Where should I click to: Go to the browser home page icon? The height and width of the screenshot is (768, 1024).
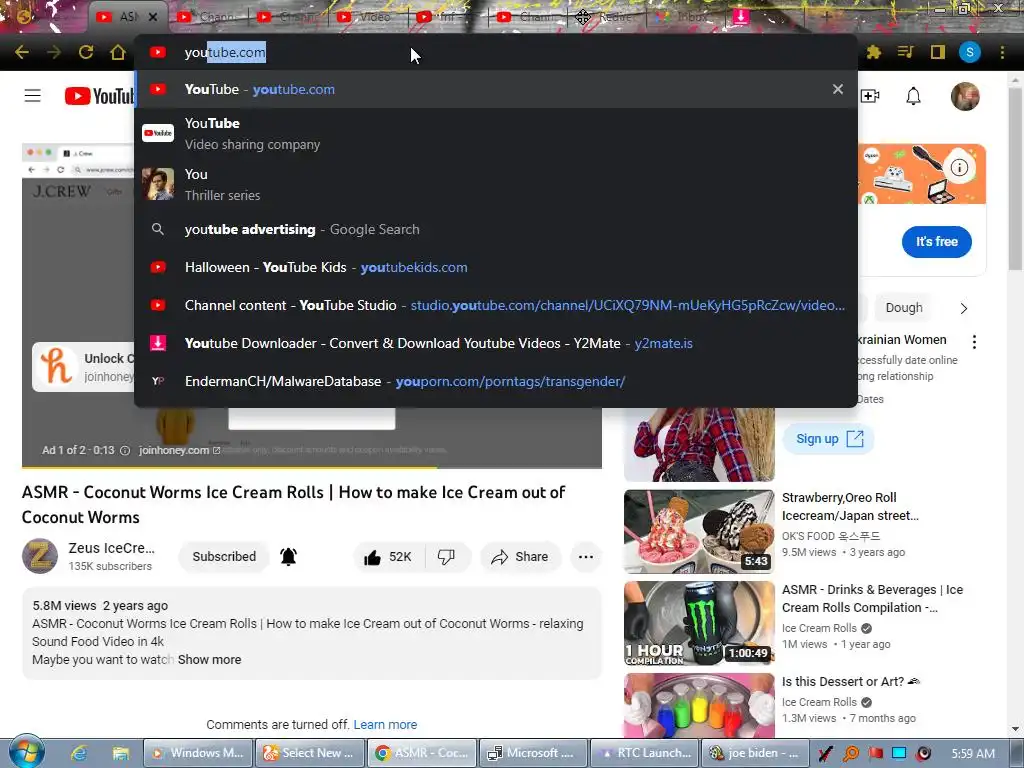118,52
